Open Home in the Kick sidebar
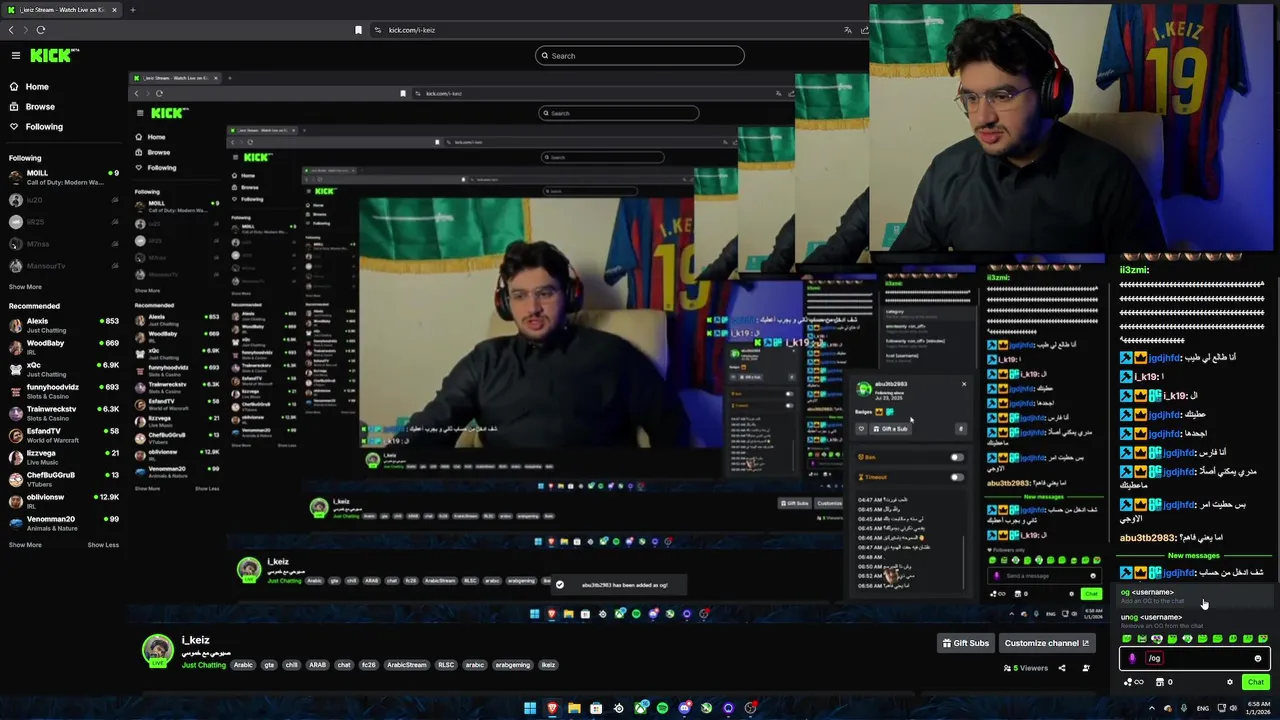 coord(37,87)
